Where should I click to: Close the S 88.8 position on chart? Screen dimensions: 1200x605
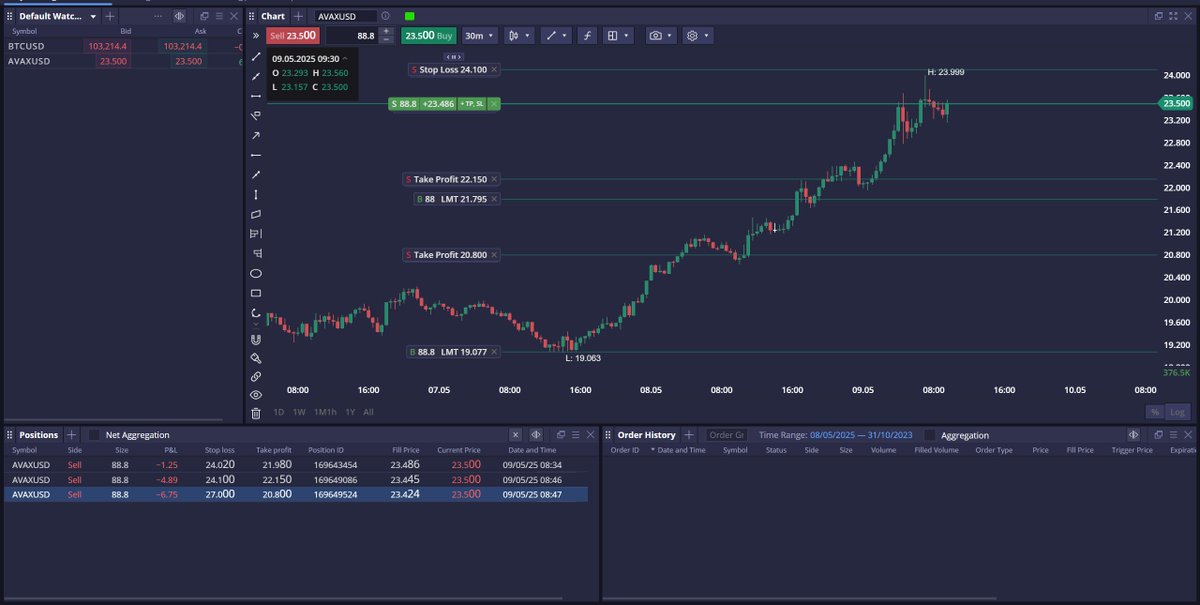(x=494, y=104)
